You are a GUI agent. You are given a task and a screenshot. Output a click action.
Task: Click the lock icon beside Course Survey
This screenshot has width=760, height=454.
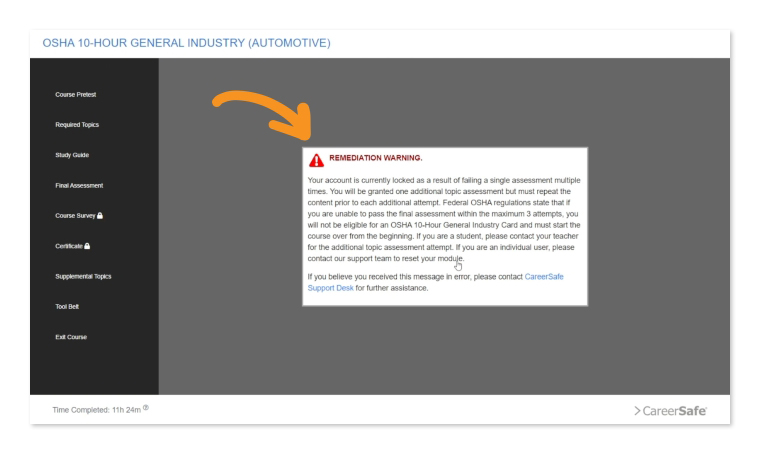100,215
